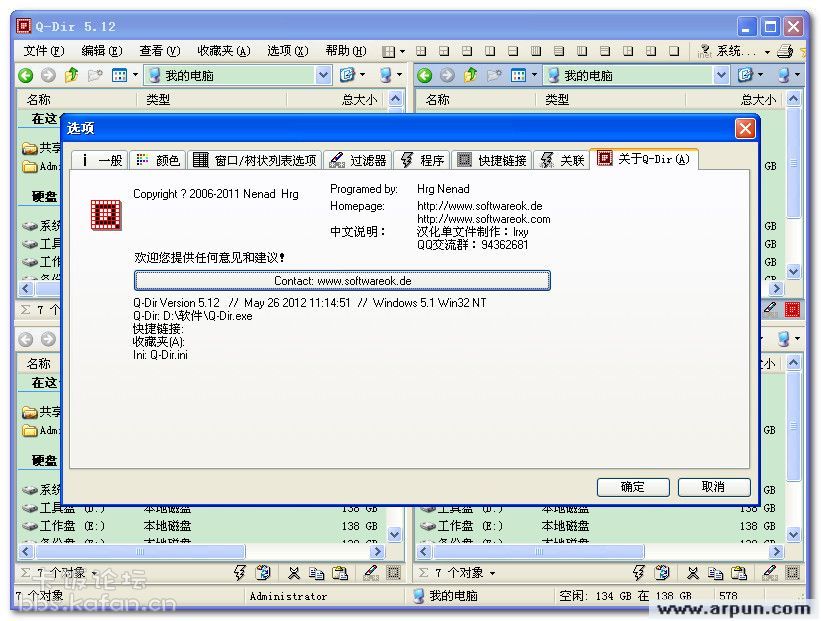Select the first pane layout icon after the layout dropdown
Image resolution: width=821 pixels, height=621 pixels.
click(421, 51)
